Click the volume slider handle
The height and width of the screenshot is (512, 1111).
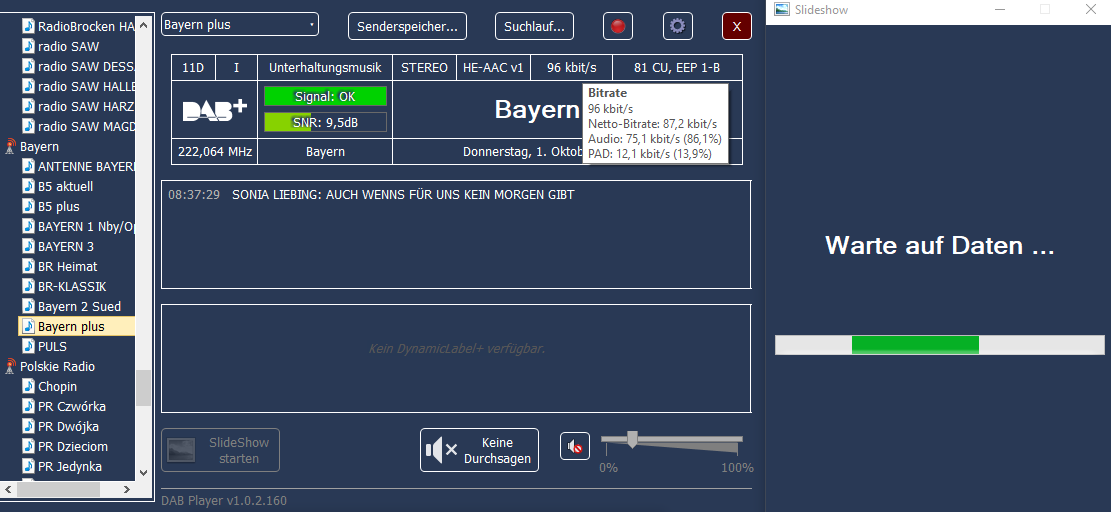pyautogui.click(x=632, y=438)
